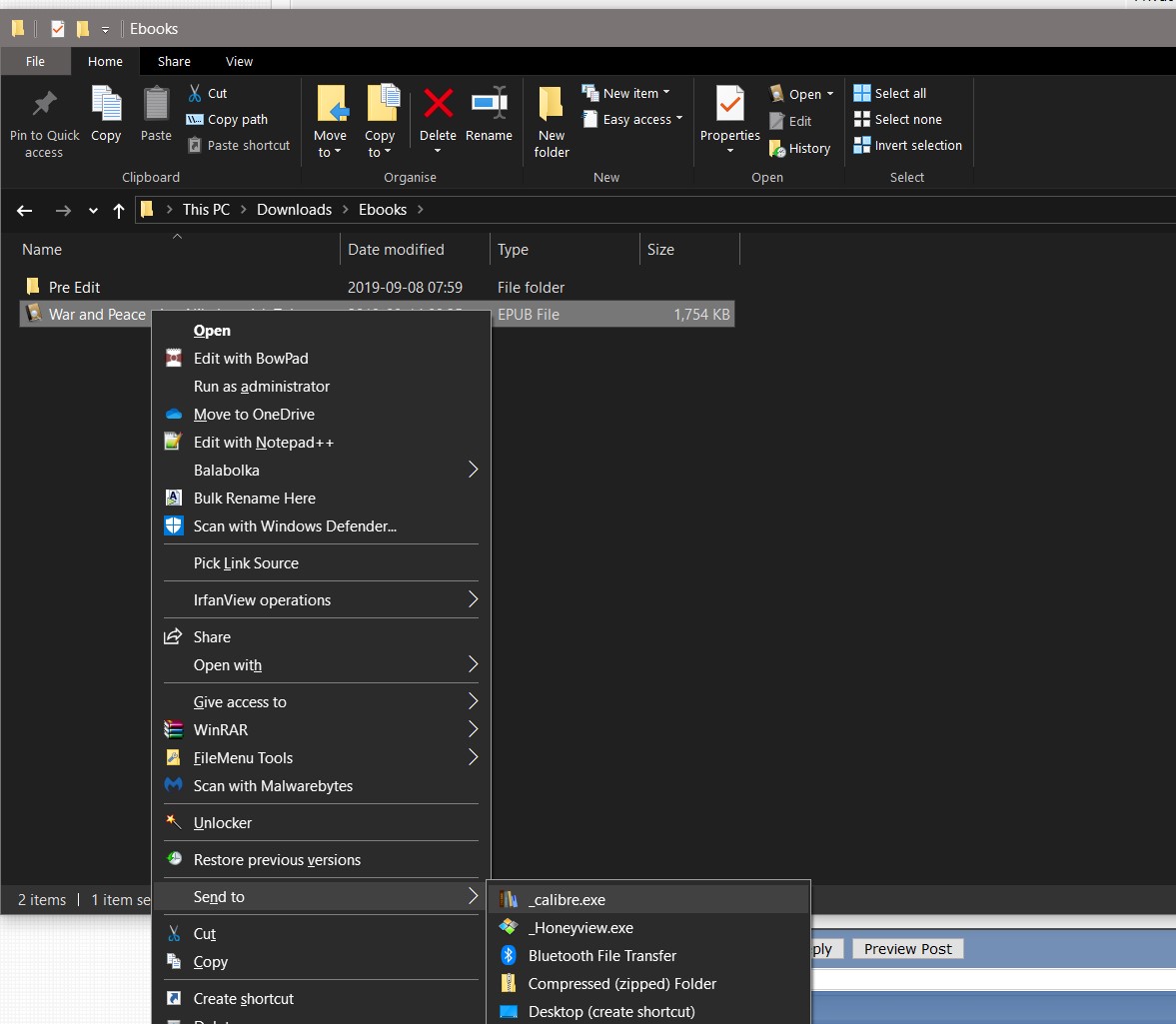Click the OneDrive cloud icon
1176x1024 pixels.
coord(173,414)
